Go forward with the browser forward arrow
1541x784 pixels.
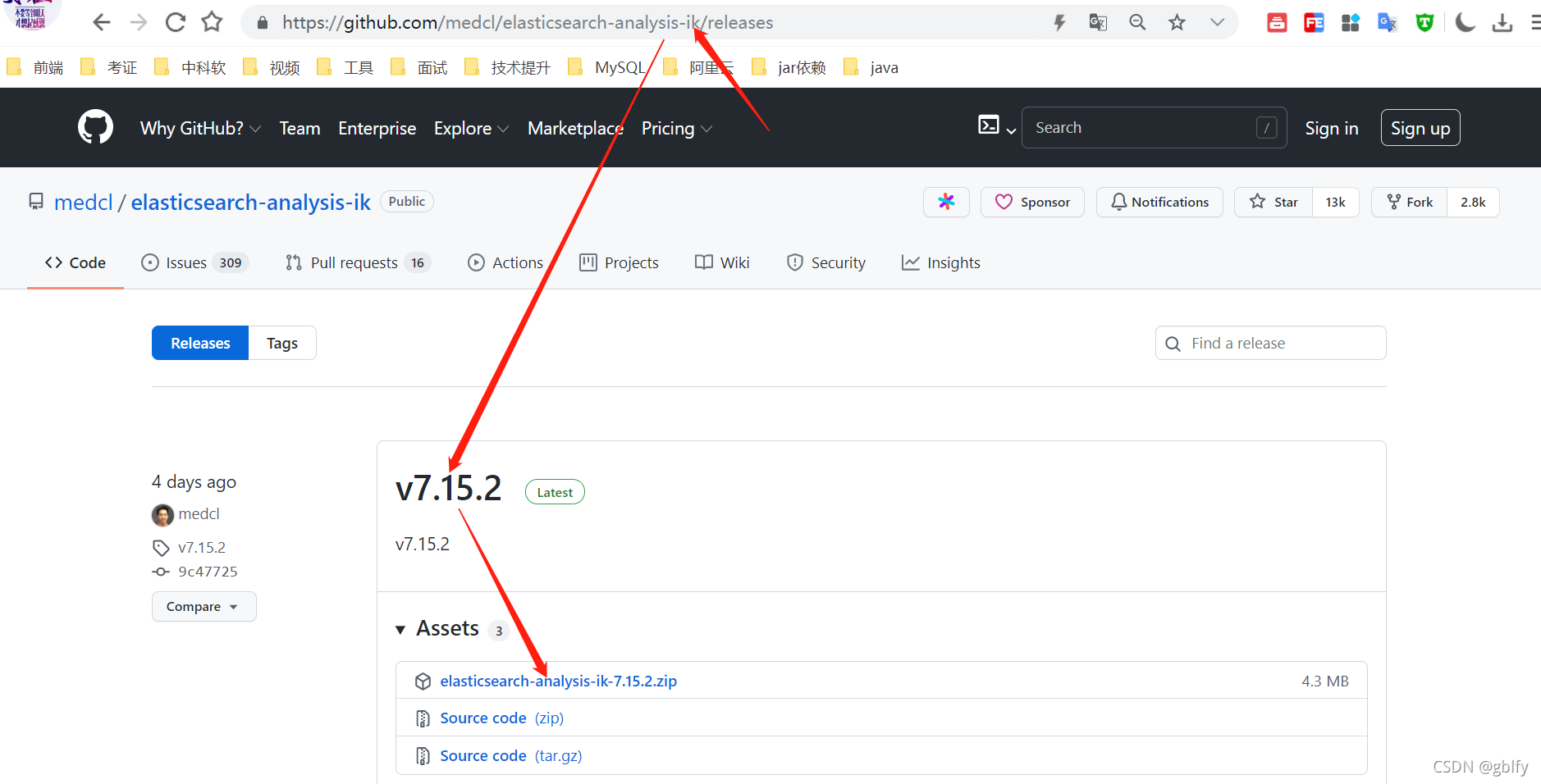[x=139, y=22]
